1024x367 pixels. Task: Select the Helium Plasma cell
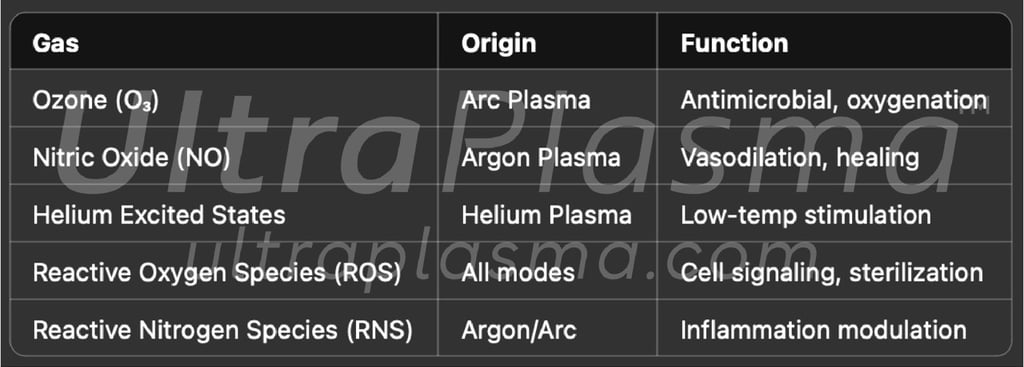547,213
